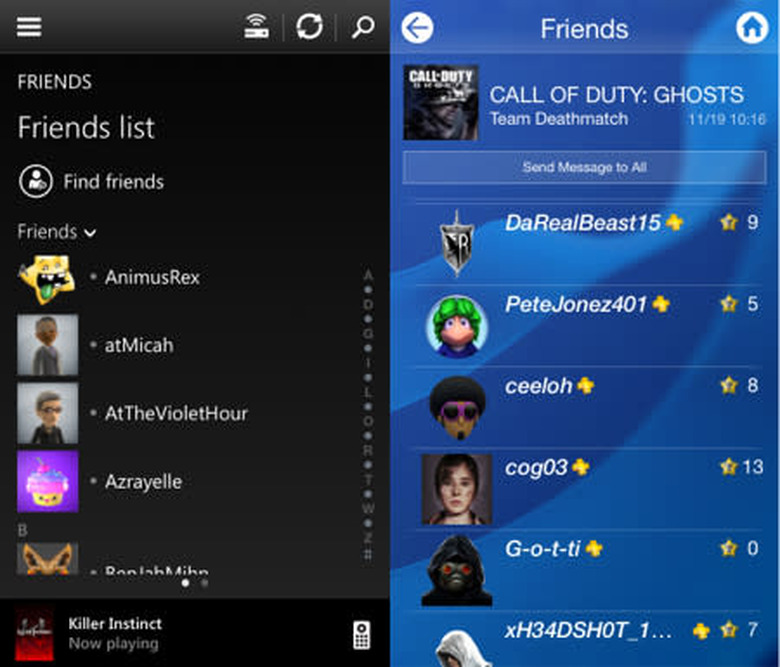Viewport: 780px width, 667px height.
Task: Tap the Find friends person icon
Action: point(35,181)
